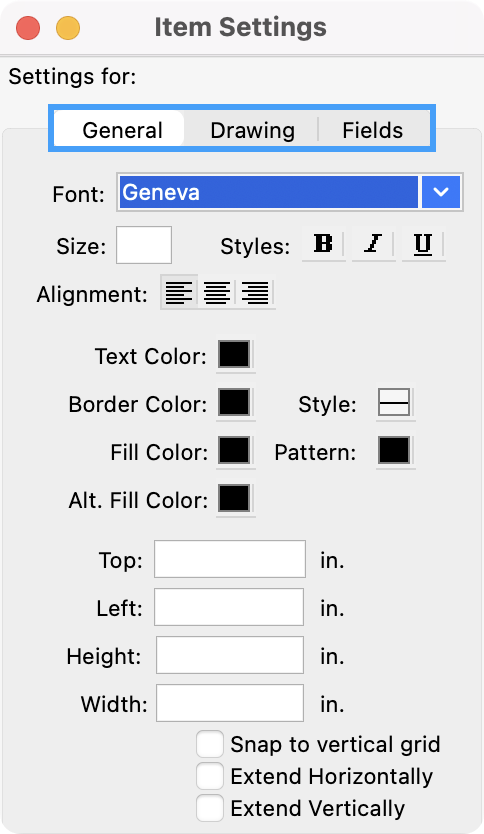Click the Left position field

click(229, 607)
